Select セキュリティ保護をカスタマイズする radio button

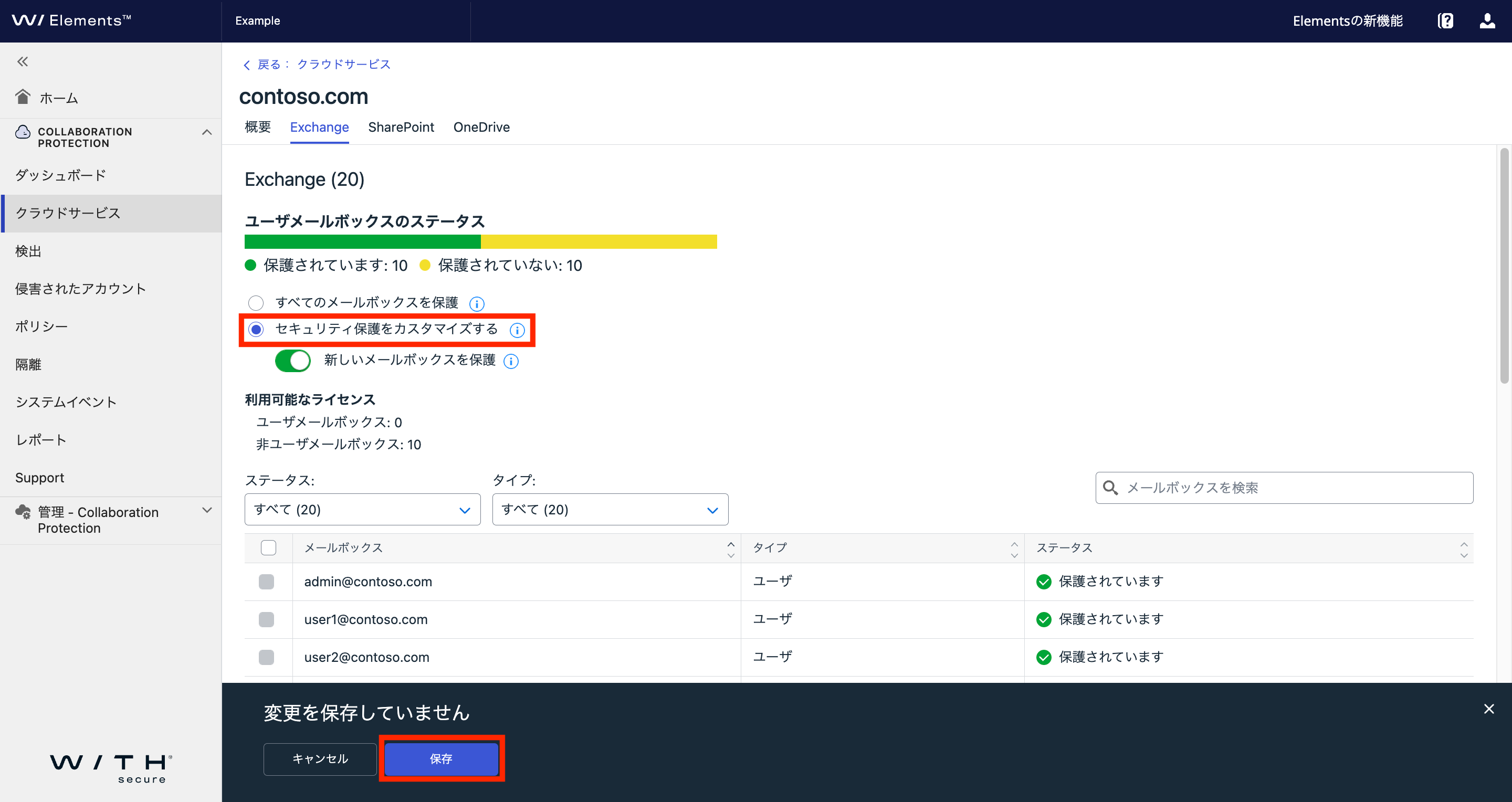click(256, 330)
